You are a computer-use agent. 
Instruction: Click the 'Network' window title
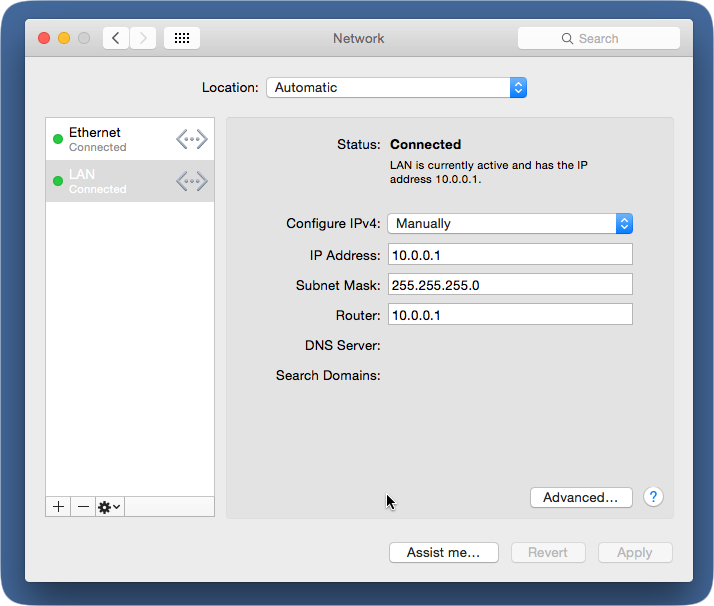[x=358, y=38]
